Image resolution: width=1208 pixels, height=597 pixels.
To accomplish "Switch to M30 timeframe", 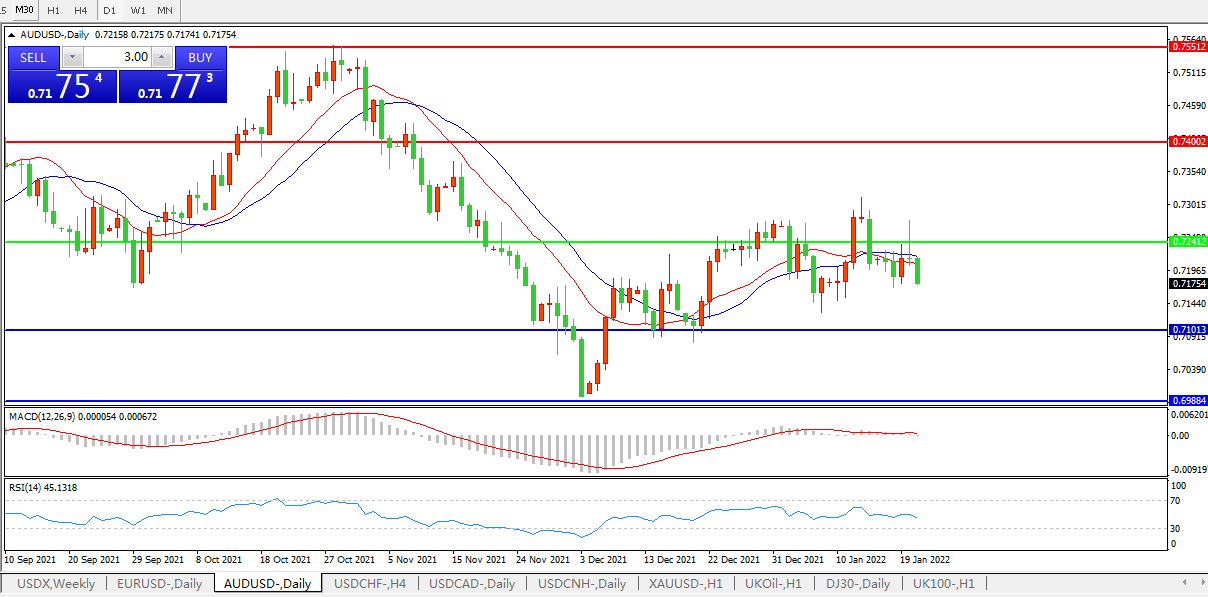I will click(x=24, y=10).
